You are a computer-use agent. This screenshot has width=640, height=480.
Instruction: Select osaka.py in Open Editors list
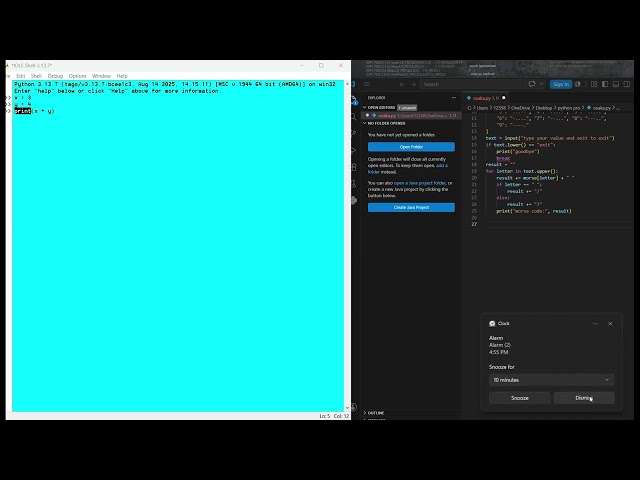[411, 116]
